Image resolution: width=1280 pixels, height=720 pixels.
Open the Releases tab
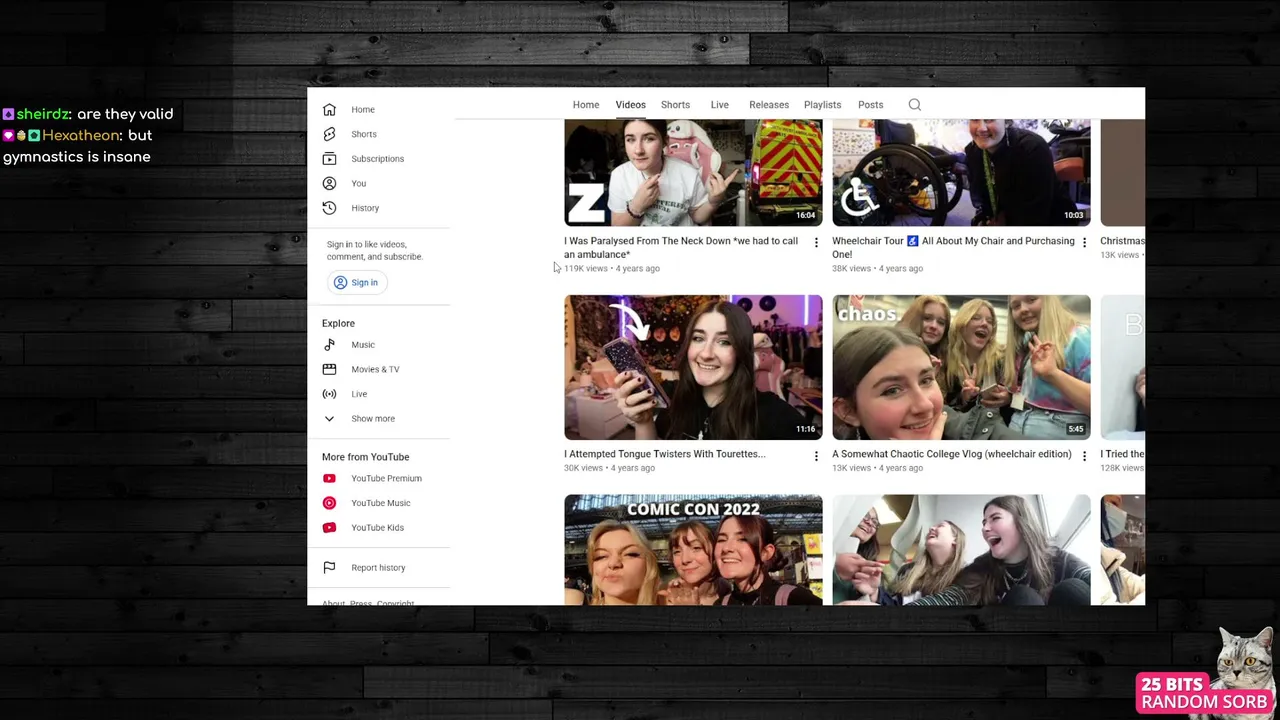(769, 104)
